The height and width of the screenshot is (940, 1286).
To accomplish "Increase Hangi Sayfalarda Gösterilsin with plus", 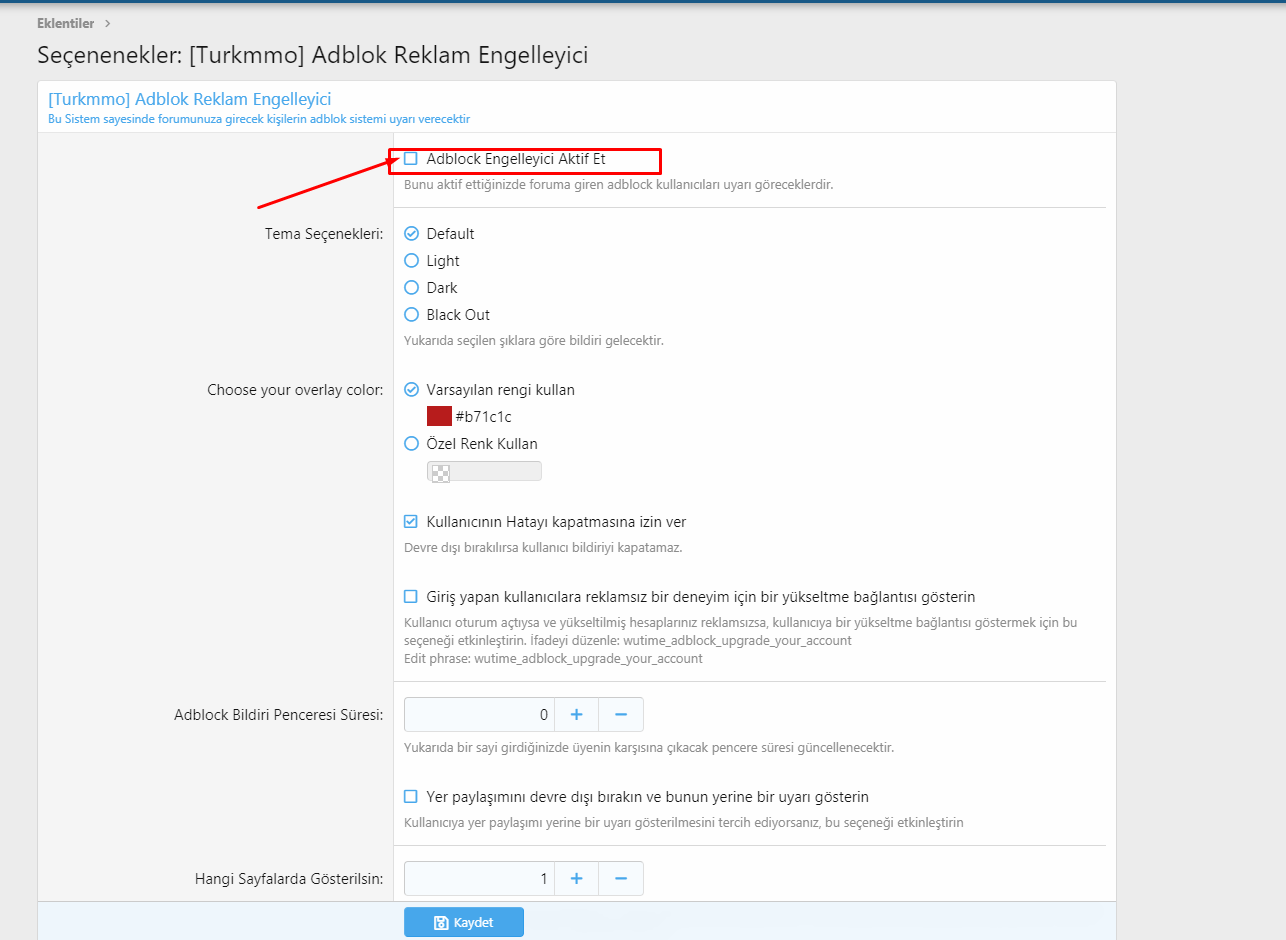I will (577, 878).
